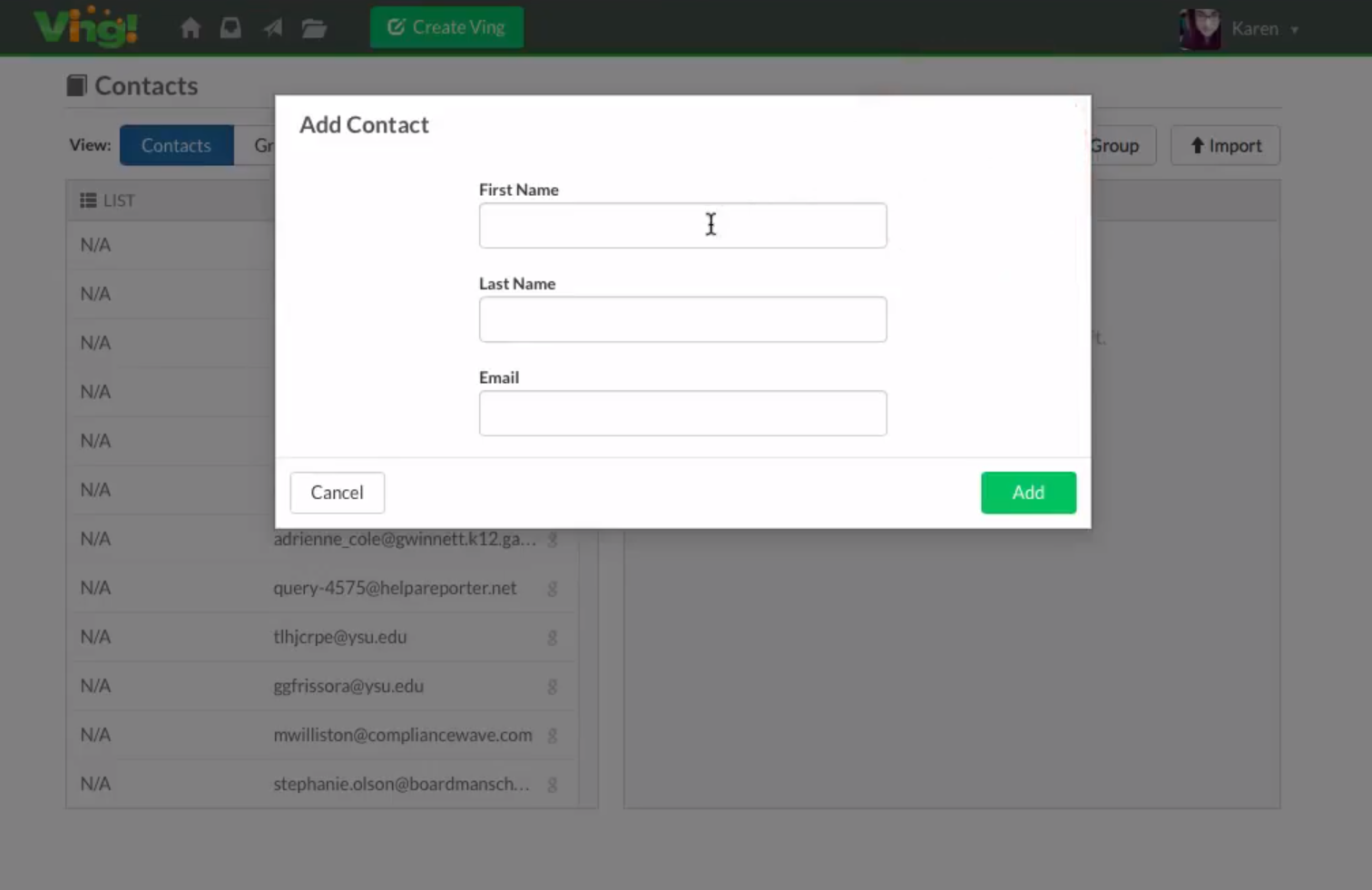
Task: Click the LIST view icon
Action: [88, 200]
